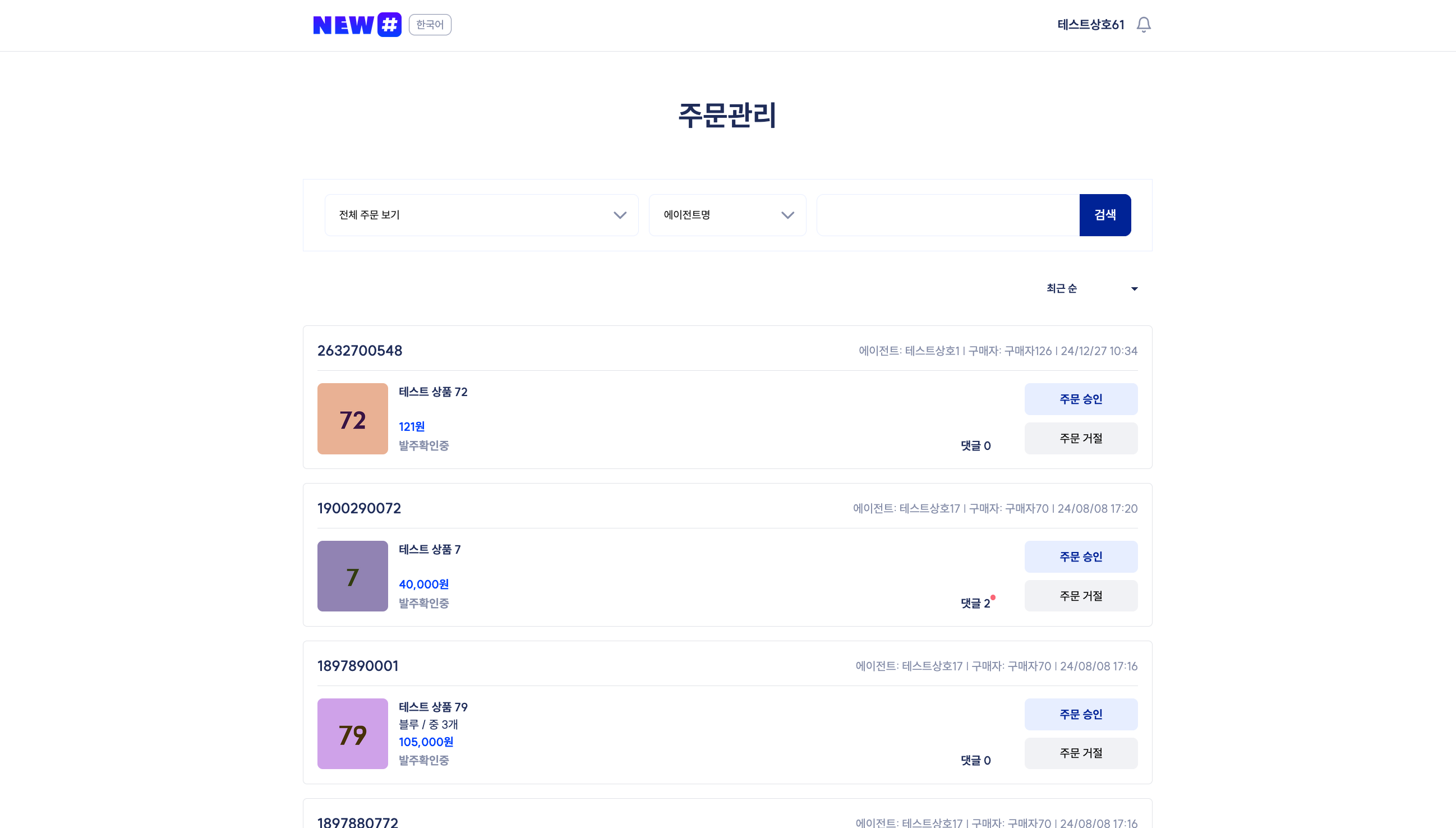Screen dimensions: 1456x828
Task: Reject order 1900290072 with 주문 거절
Action: point(1080,596)
